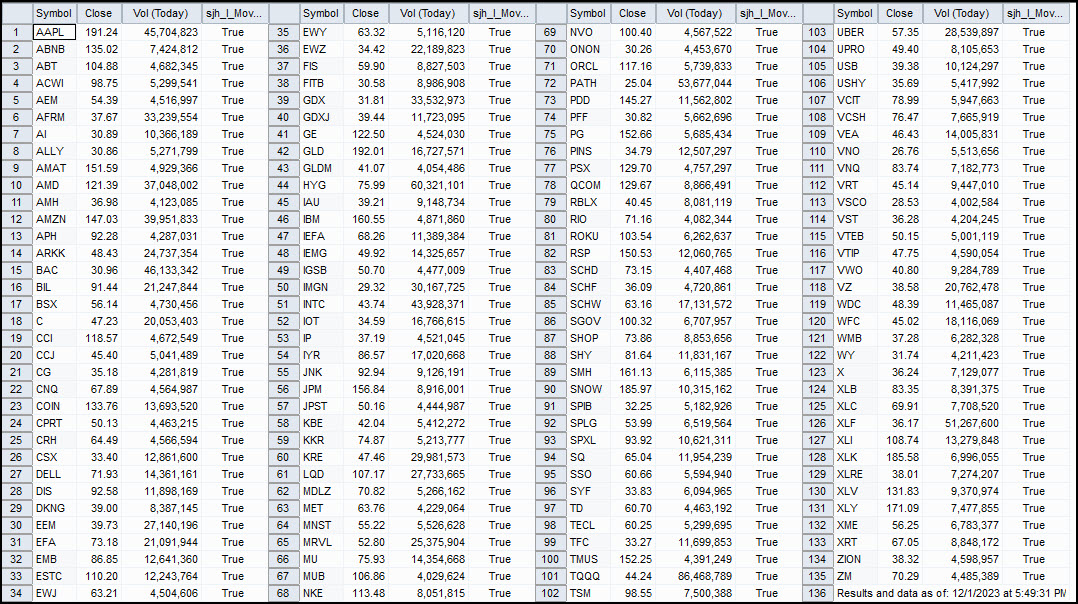Select the EWJ symbol cell

(x=54, y=593)
